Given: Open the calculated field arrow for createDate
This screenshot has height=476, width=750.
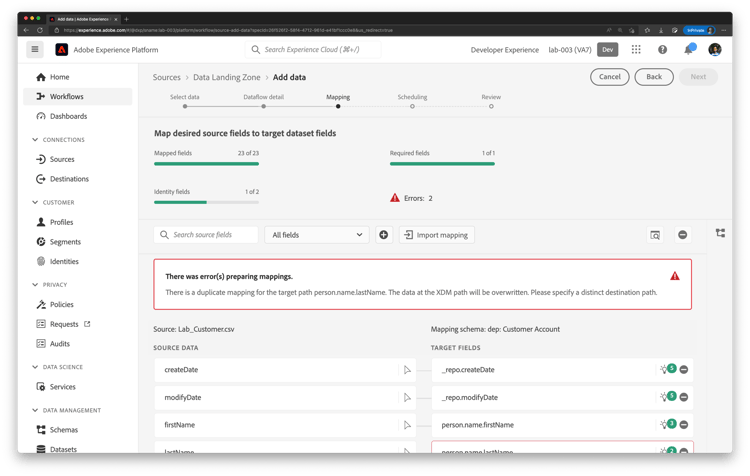Looking at the screenshot, I should pos(407,370).
